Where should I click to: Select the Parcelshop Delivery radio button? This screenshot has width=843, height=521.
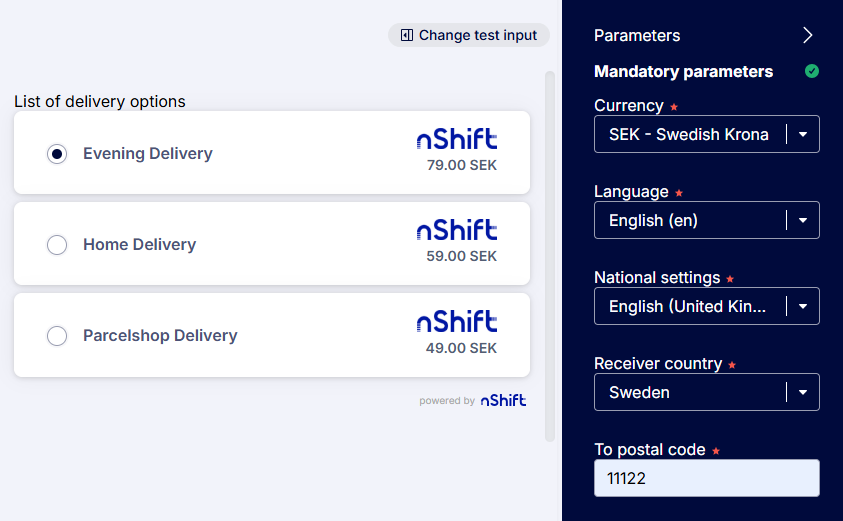coord(57,336)
